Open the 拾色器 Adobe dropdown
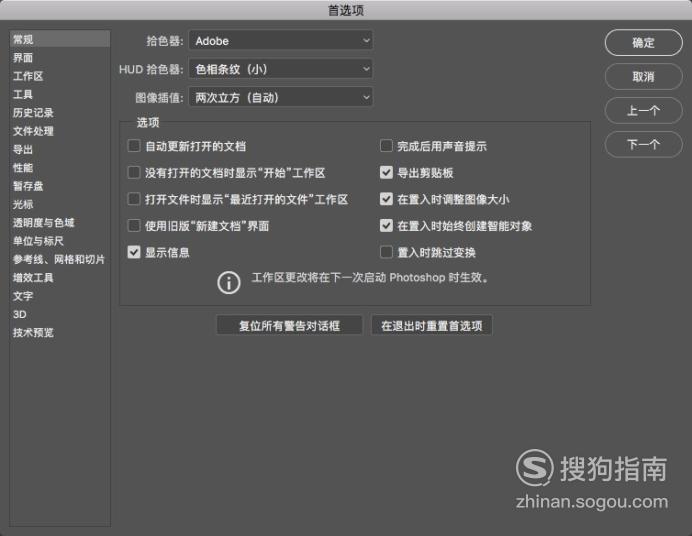This screenshot has height=536, width=692. (281, 41)
